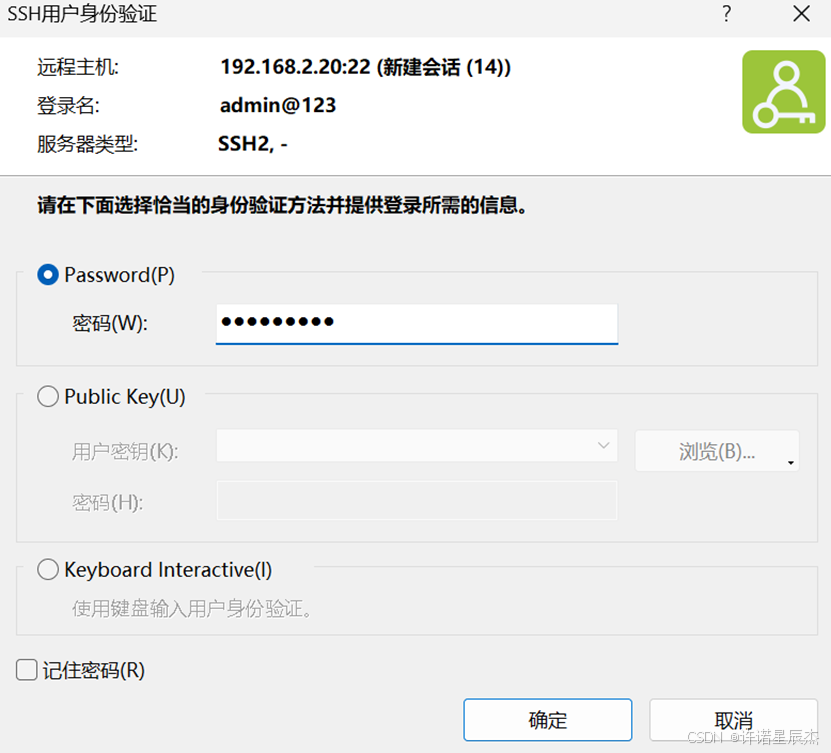The height and width of the screenshot is (753, 831).
Task: Click inside the 密码(W) password field
Action: click(416, 323)
